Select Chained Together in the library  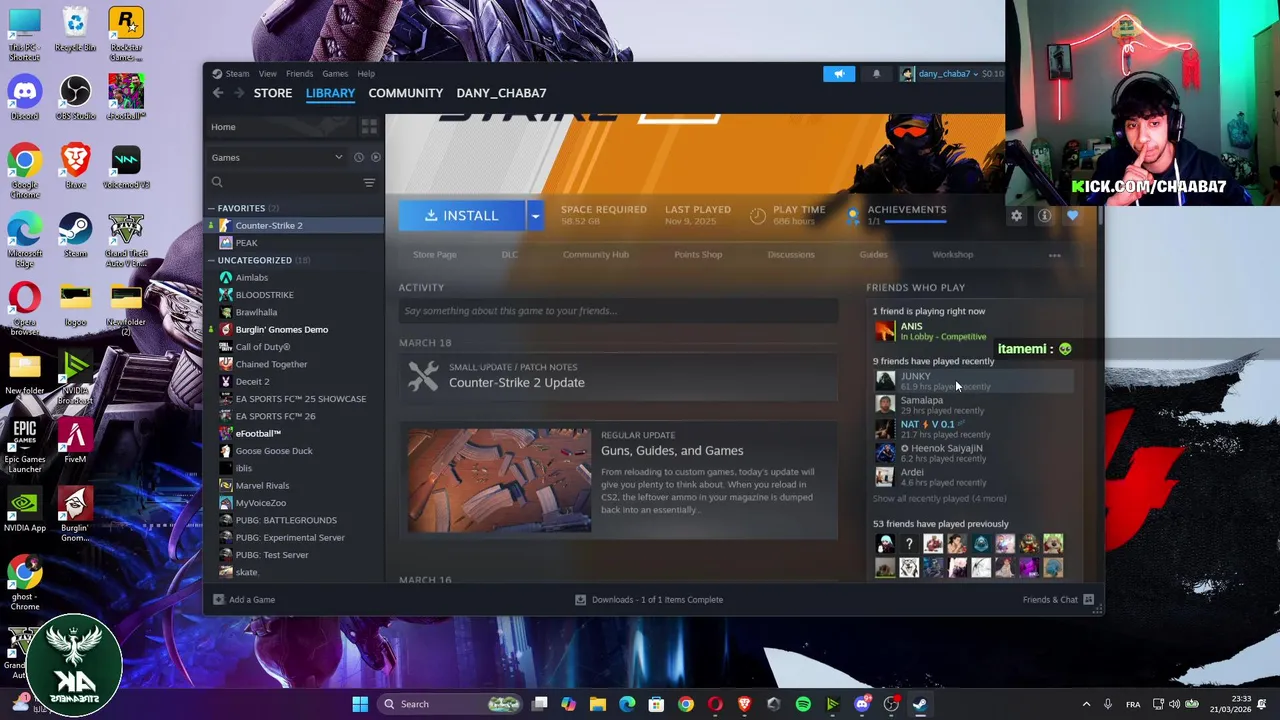coord(294,364)
